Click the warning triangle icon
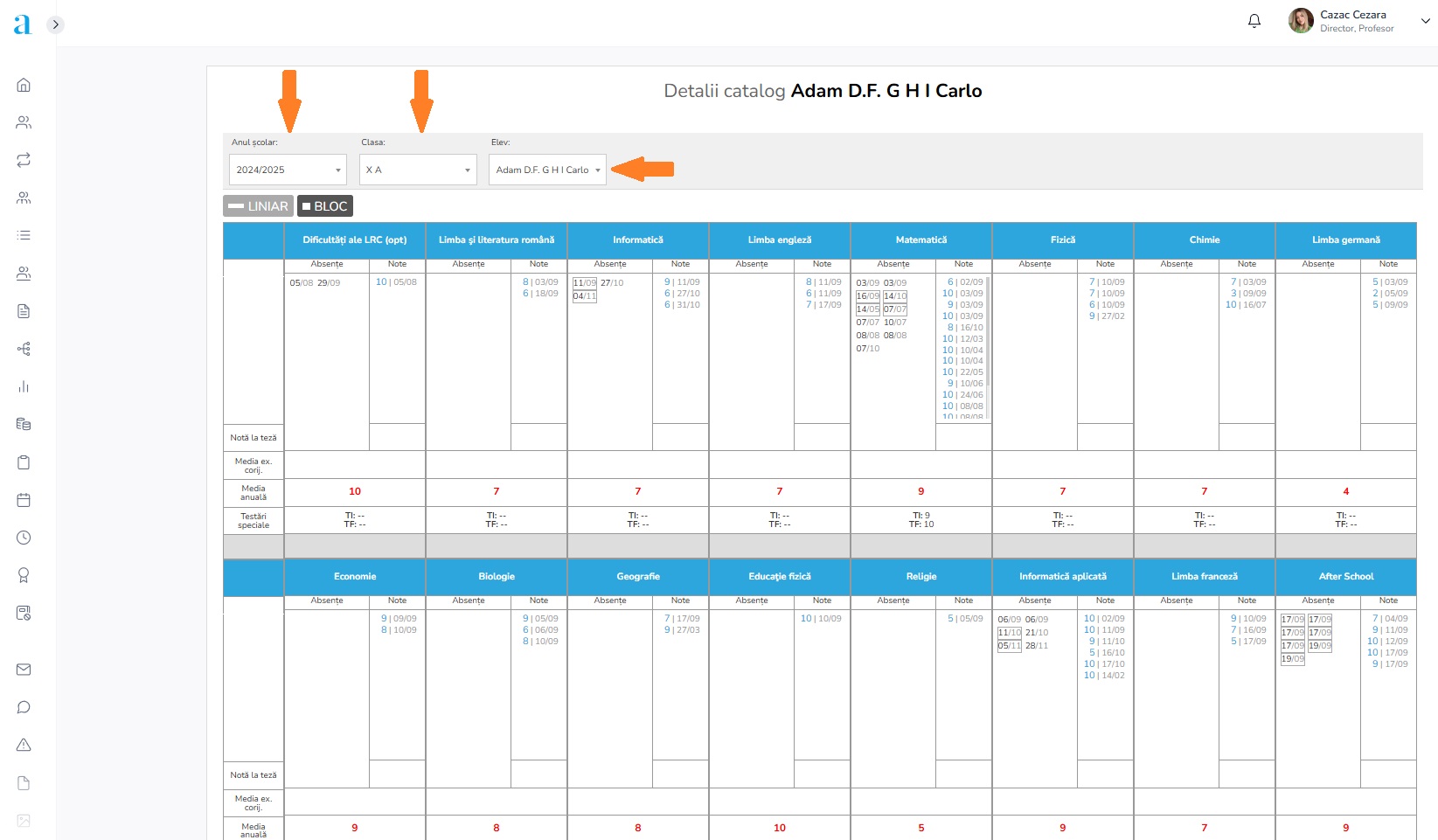 [24, 745]
